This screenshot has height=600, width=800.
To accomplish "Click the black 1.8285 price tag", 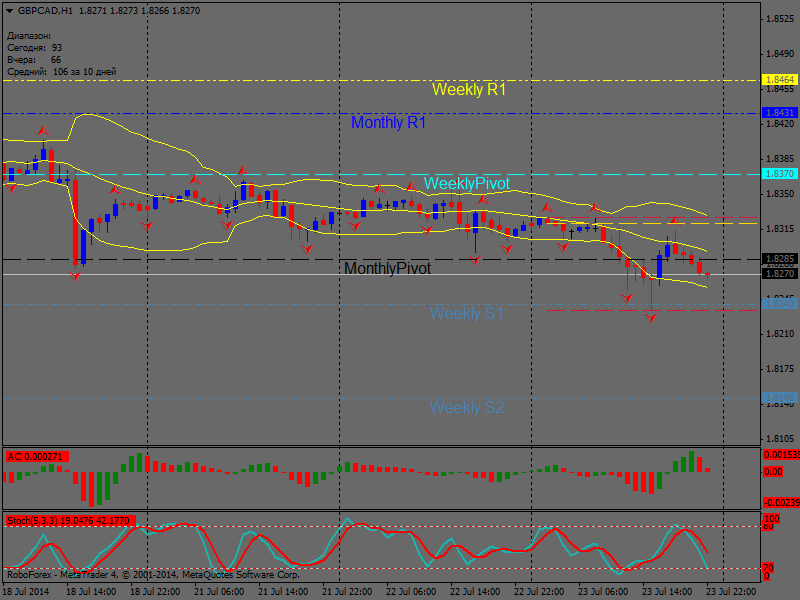I will (x=779, y=259).
